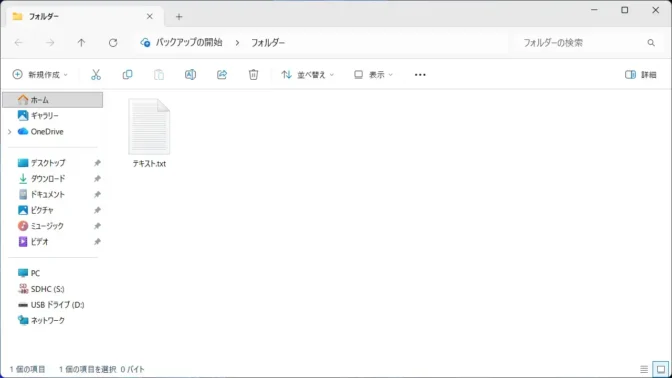Screen dimensions: 672x378
Task: Open ホーム in the sidebar
Action: [53, 100]
